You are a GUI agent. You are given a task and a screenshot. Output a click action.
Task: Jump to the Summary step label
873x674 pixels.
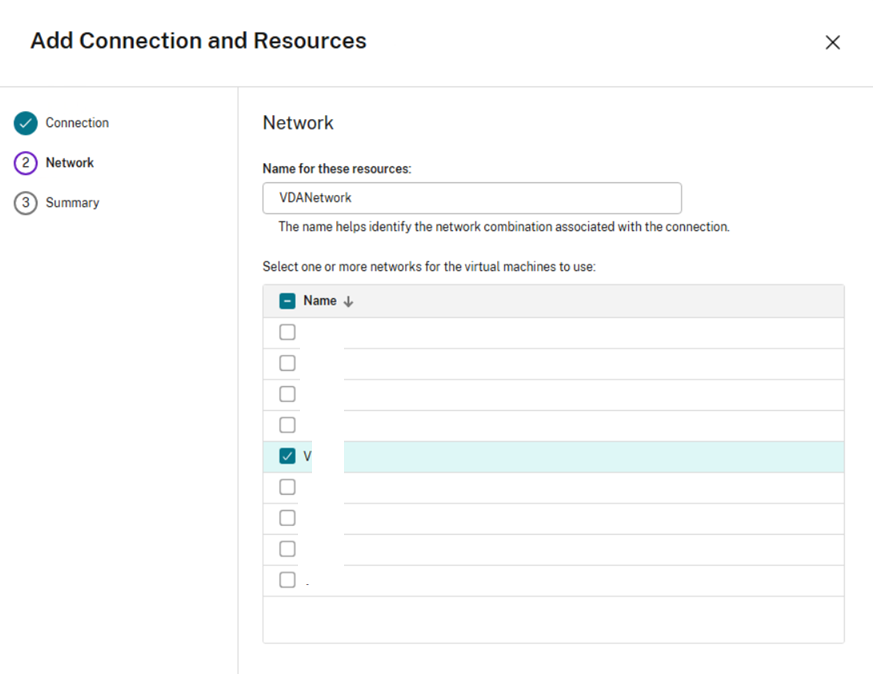(72, 203)
